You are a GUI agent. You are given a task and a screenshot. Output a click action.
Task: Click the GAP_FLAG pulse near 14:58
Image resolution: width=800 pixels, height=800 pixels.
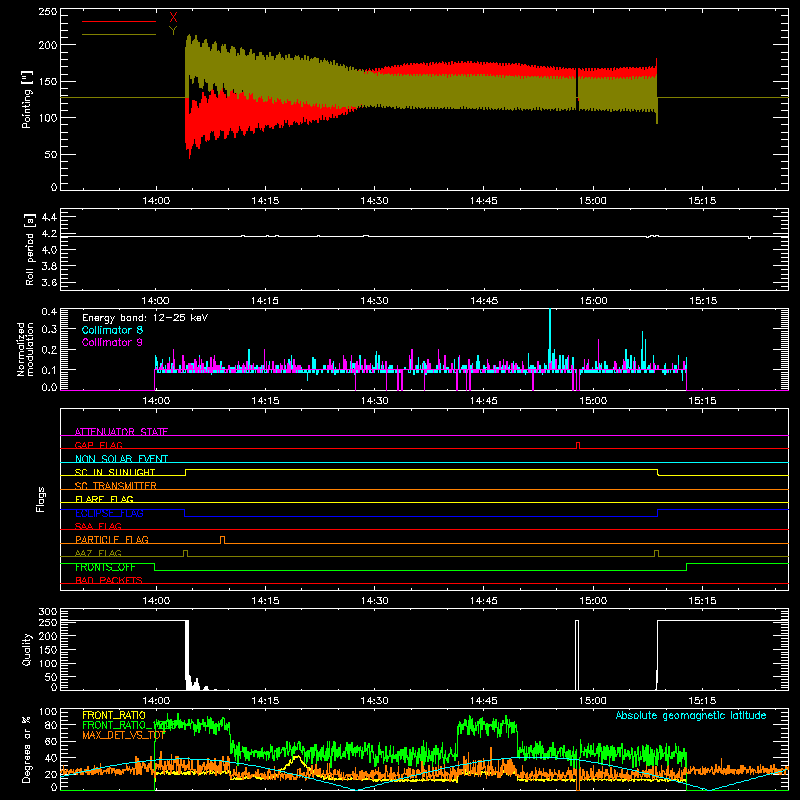[x=578, y=445]
